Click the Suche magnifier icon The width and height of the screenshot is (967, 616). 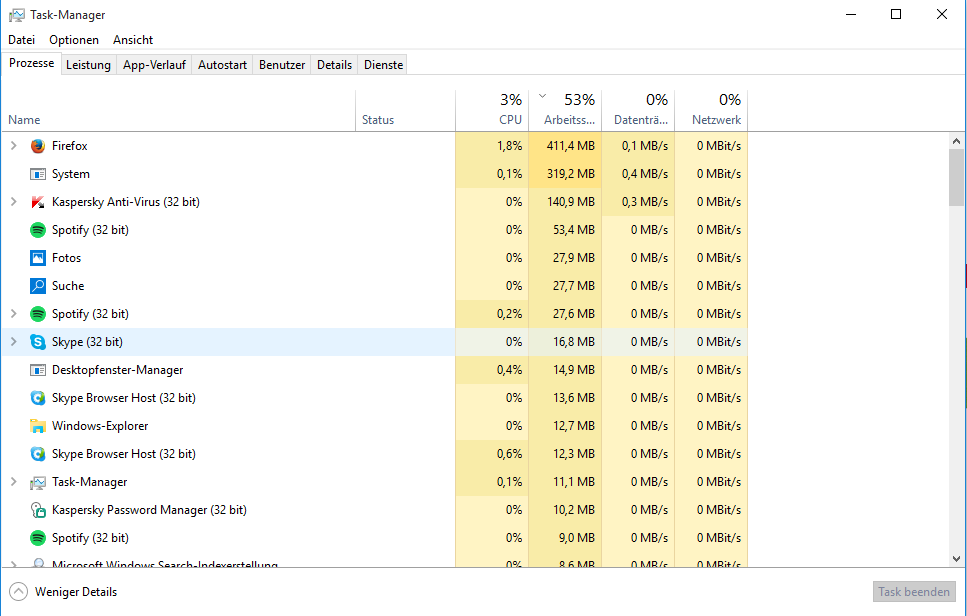(38, 285)
